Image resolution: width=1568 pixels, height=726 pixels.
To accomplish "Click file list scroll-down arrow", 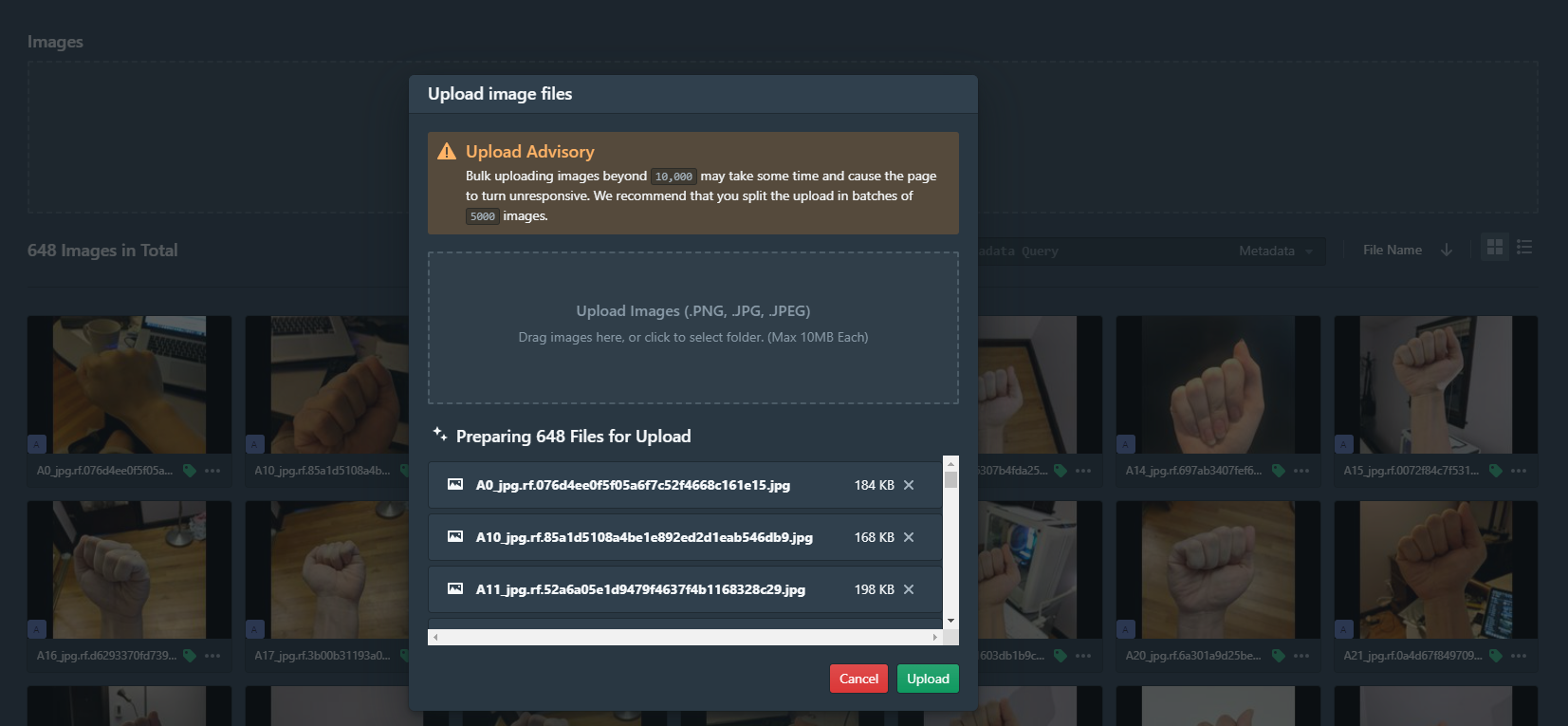I will (x=950, y=621).
